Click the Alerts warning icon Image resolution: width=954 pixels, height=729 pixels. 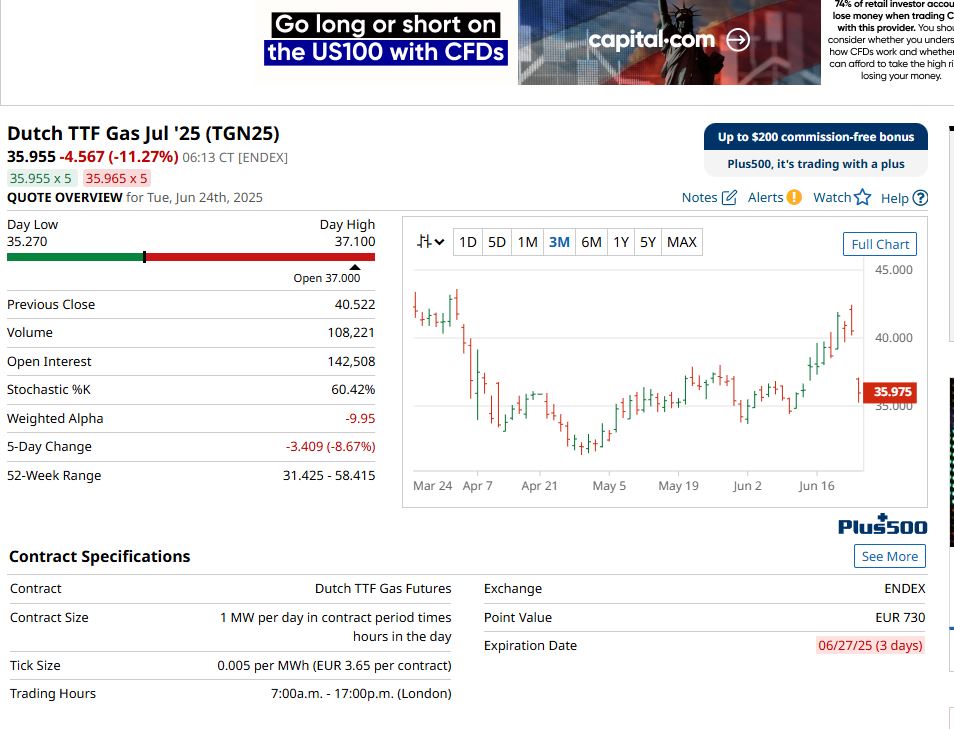[793, 198]
